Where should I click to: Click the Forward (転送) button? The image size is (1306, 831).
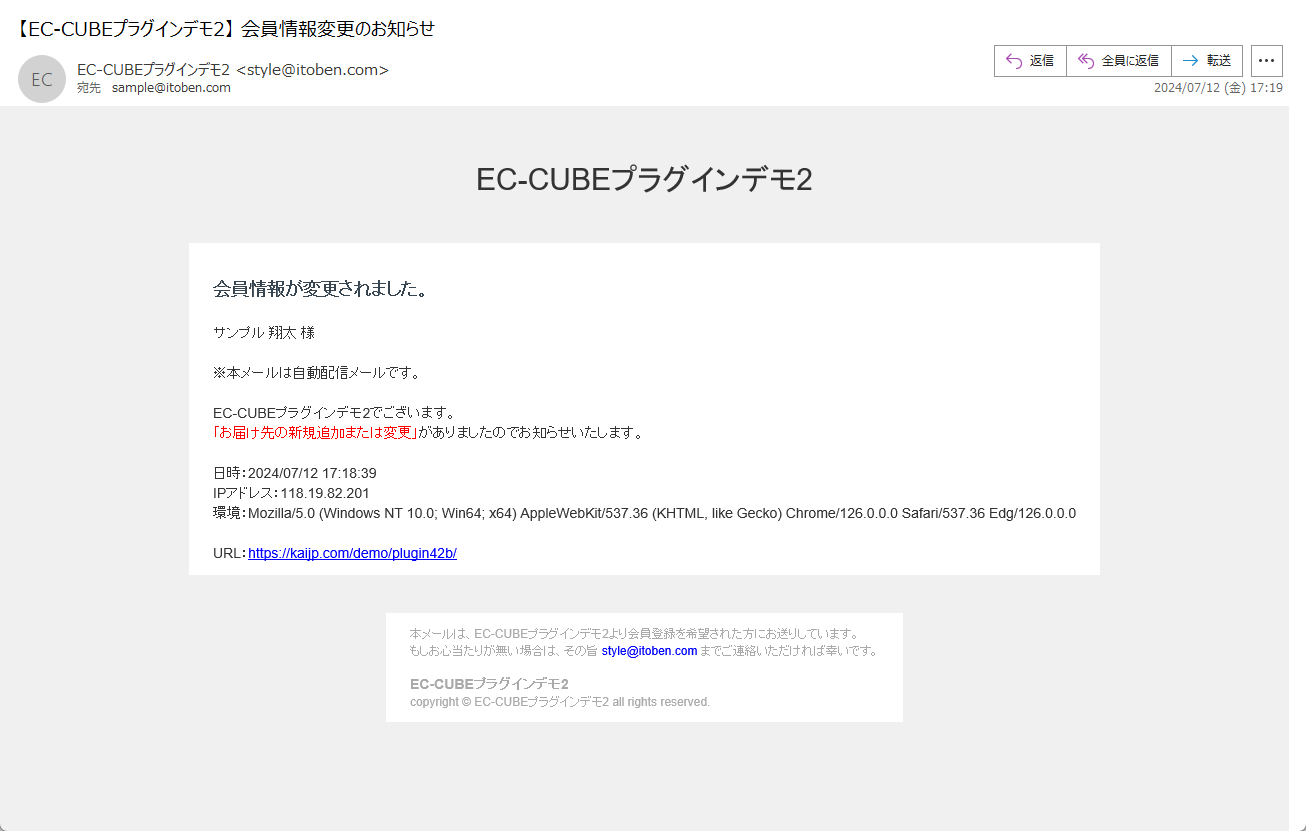pyautogui.click(x=1207, y=61)
